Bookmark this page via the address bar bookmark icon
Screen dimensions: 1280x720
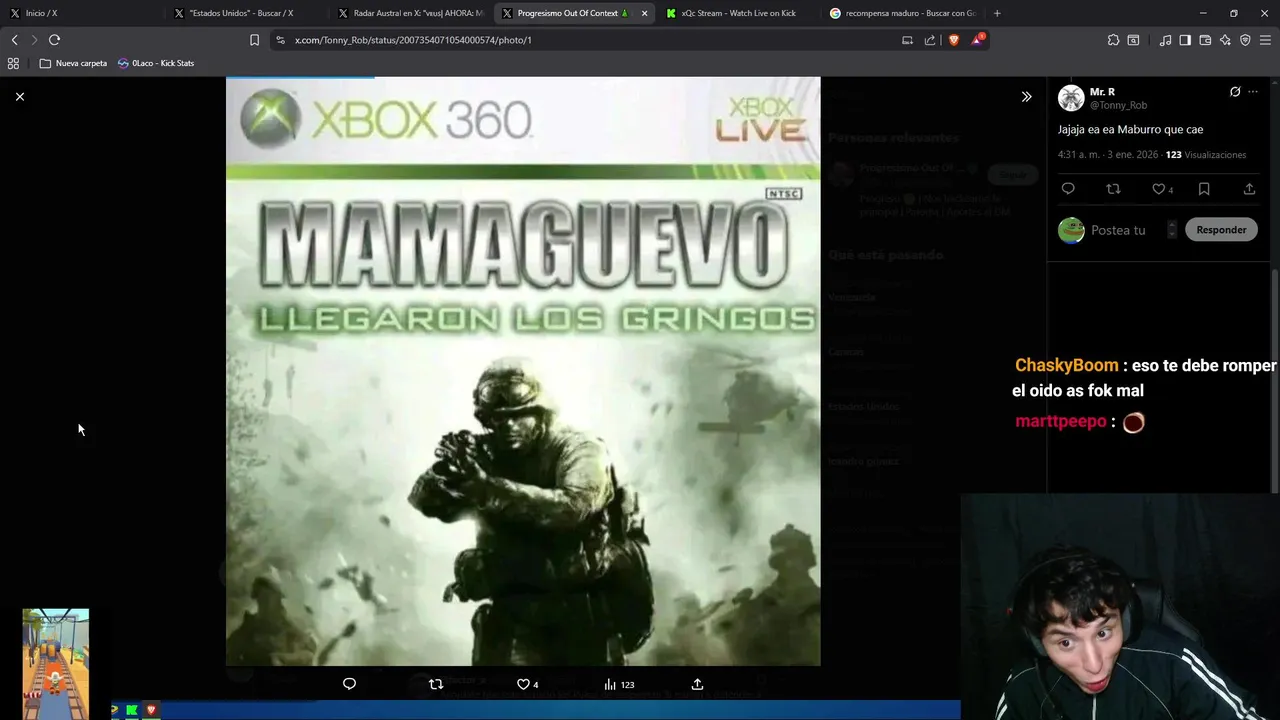click(x=254, y=40)
